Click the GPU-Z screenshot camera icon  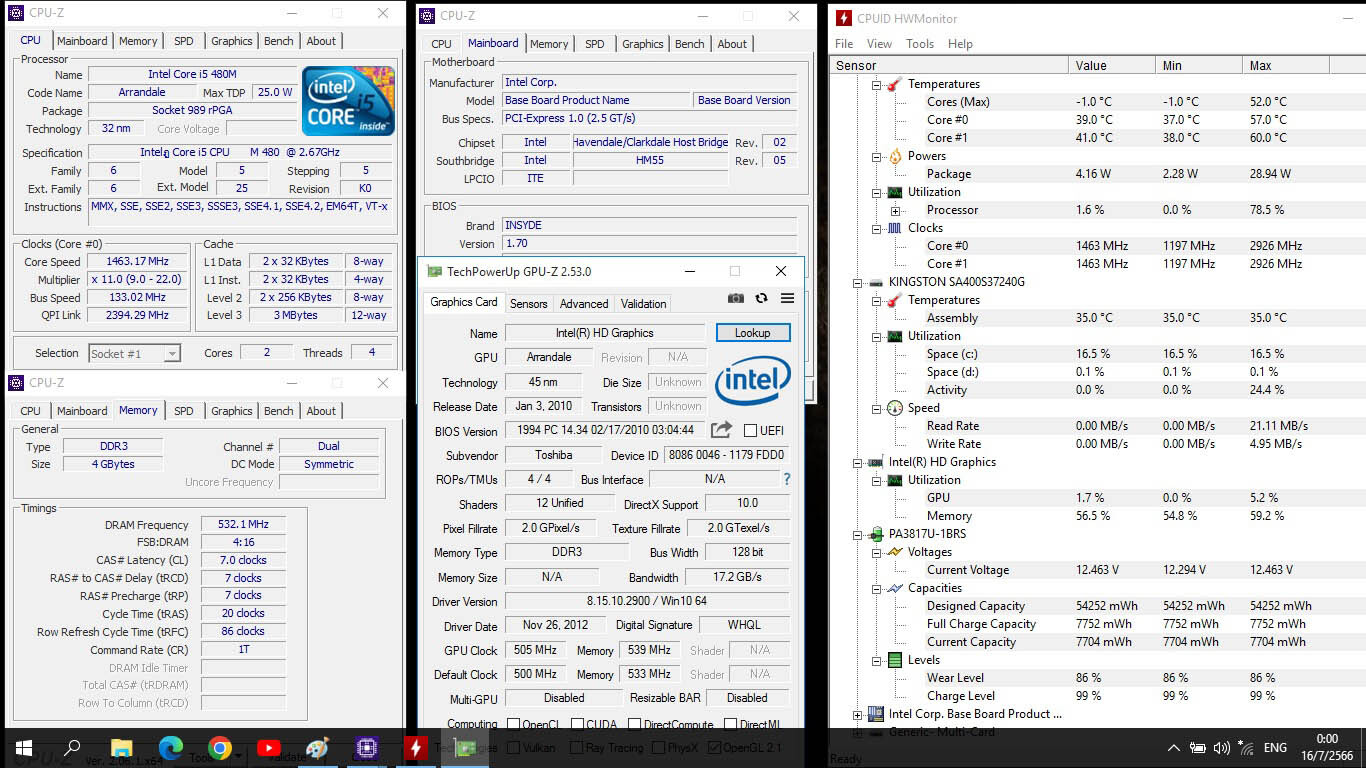pos(736,299)
